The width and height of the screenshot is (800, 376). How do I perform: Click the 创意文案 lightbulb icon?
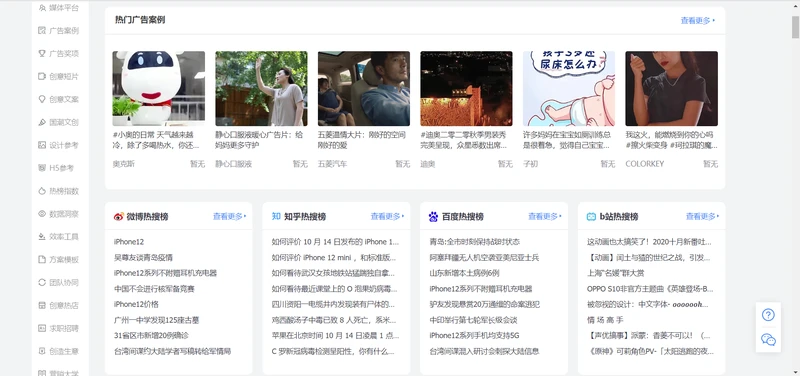[x=42, y=99]
